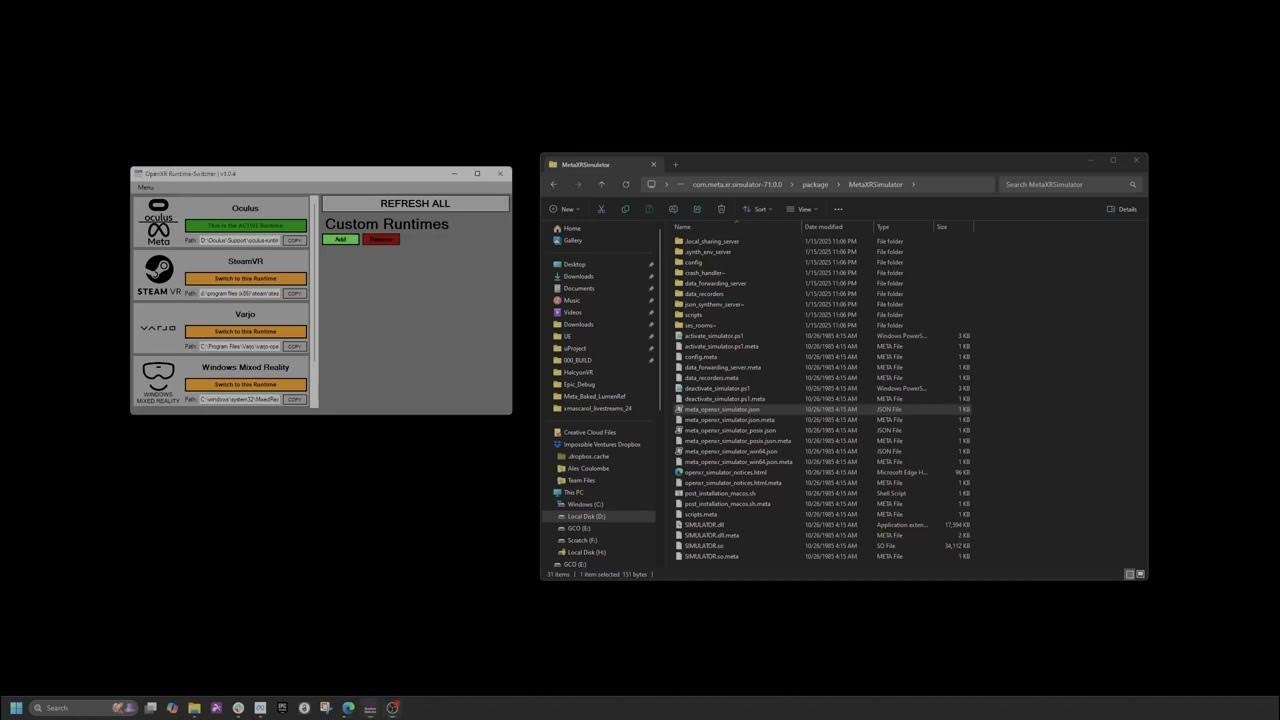Click the red Remove custom runtime button
The height and width of the screenshot is (720, 1280).
(381, 239)
